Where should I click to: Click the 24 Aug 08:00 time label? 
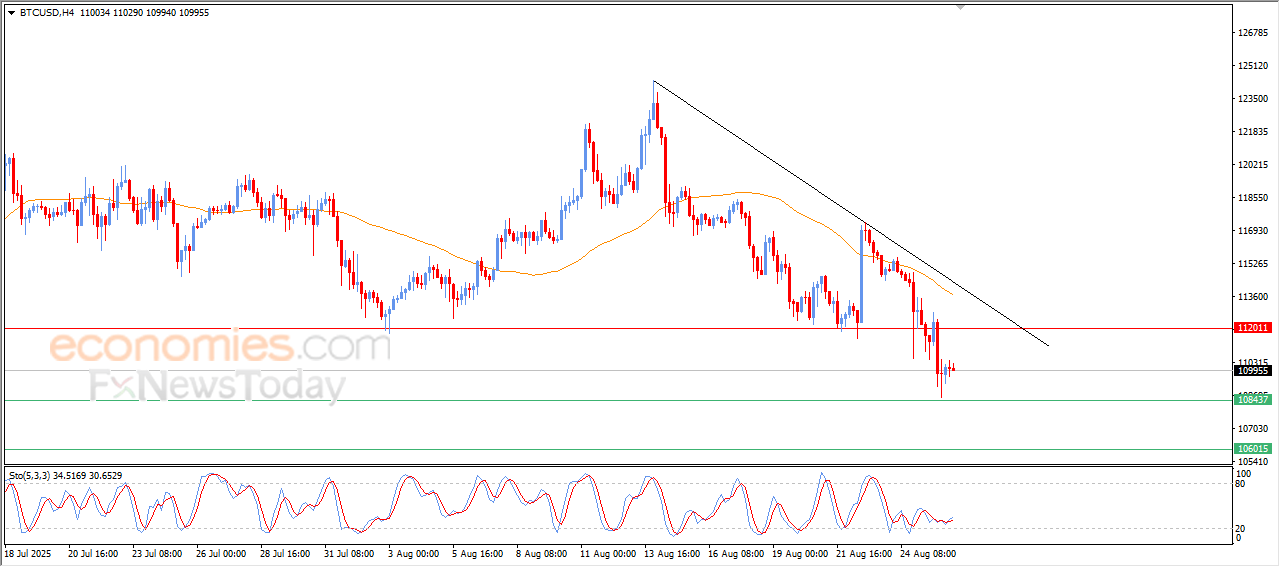[927, 553]
